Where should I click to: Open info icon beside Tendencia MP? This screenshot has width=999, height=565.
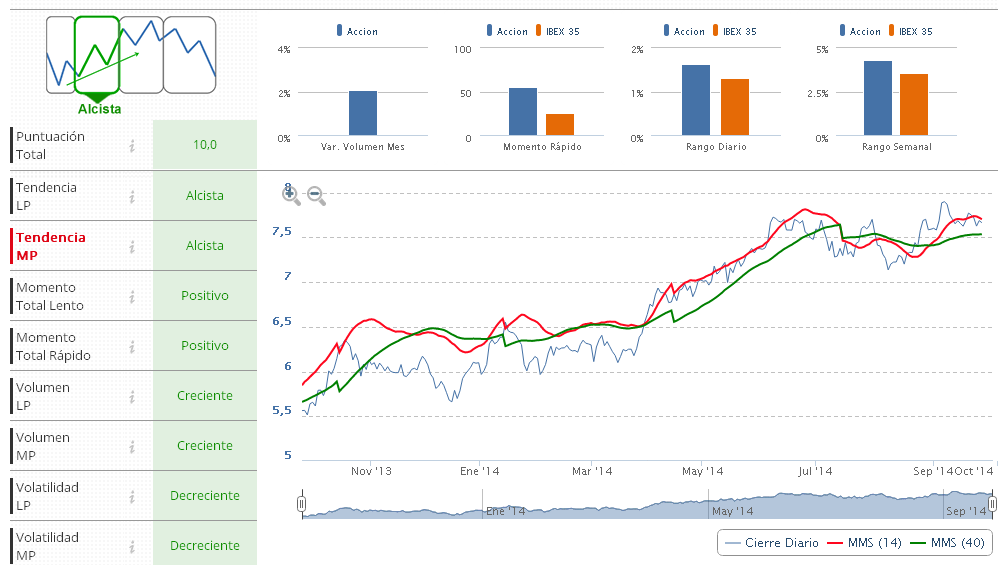(132, 246)
